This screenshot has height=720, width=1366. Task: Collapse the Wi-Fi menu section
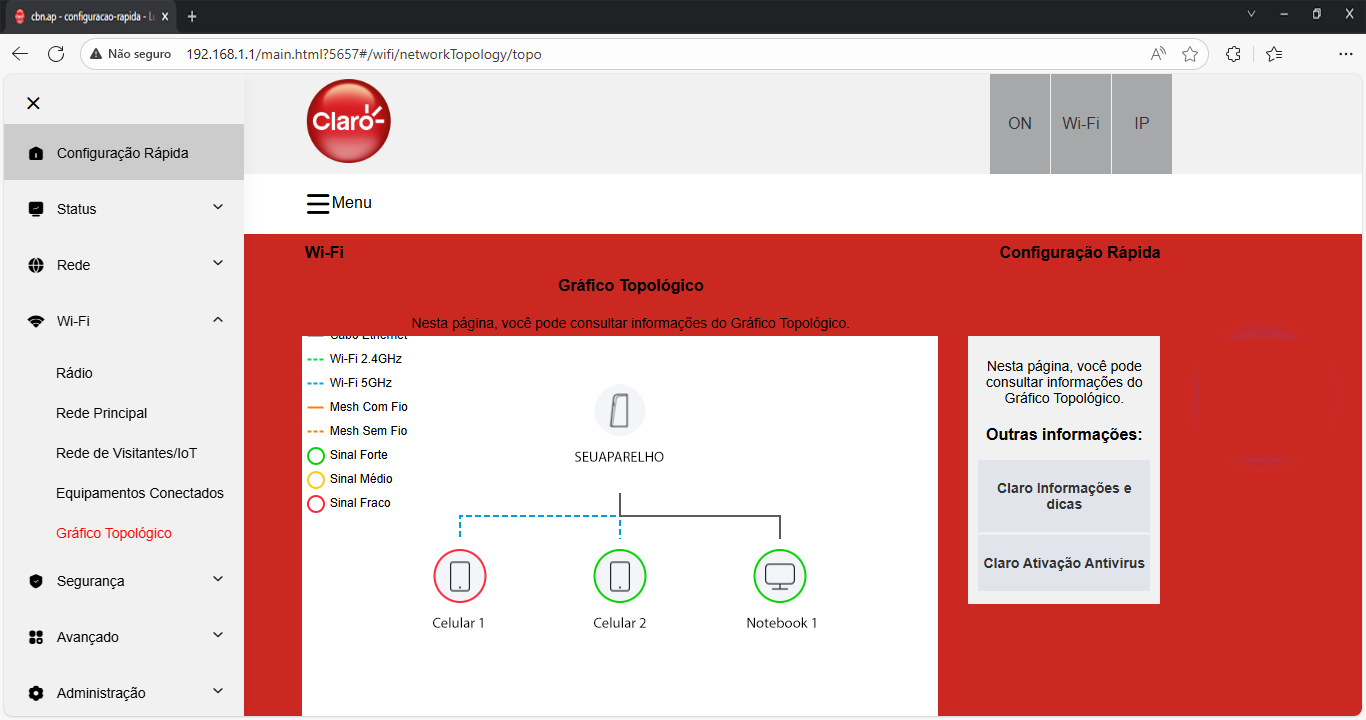click(x=124, y=321)
